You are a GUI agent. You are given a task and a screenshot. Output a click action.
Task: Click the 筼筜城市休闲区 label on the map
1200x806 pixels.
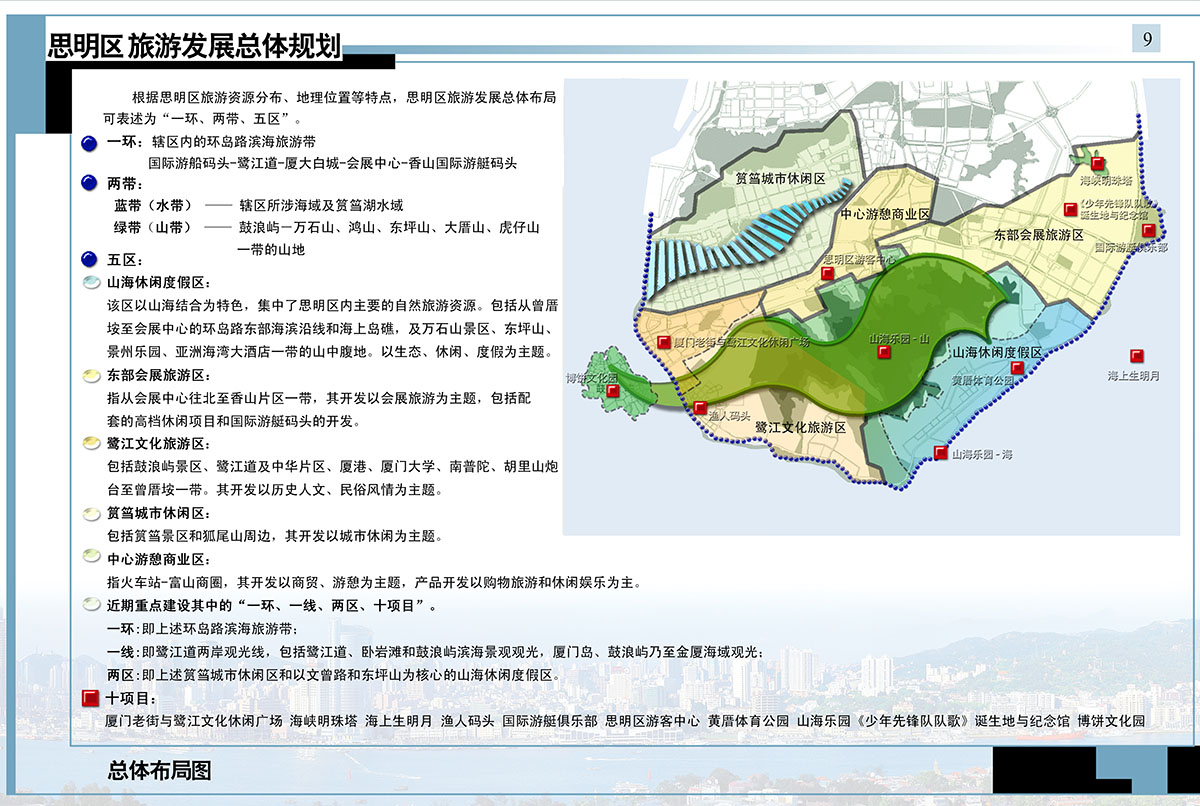779,179
